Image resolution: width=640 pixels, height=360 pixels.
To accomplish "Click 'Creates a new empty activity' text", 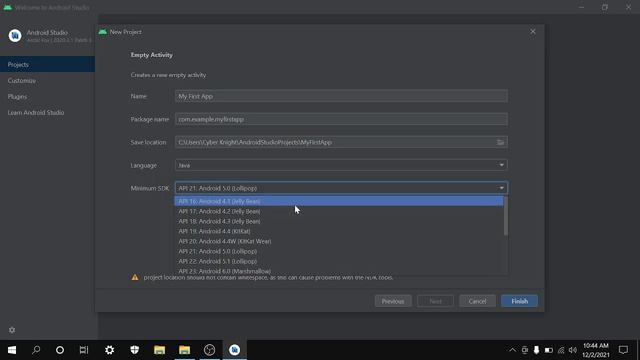I will (x=168, y=75).
